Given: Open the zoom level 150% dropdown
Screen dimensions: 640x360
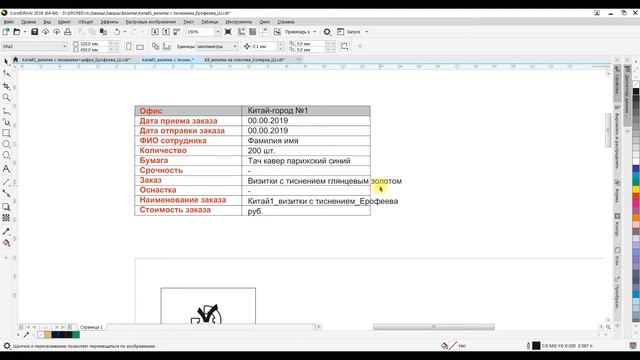Looking at the screenshot, I should (218, 31).
